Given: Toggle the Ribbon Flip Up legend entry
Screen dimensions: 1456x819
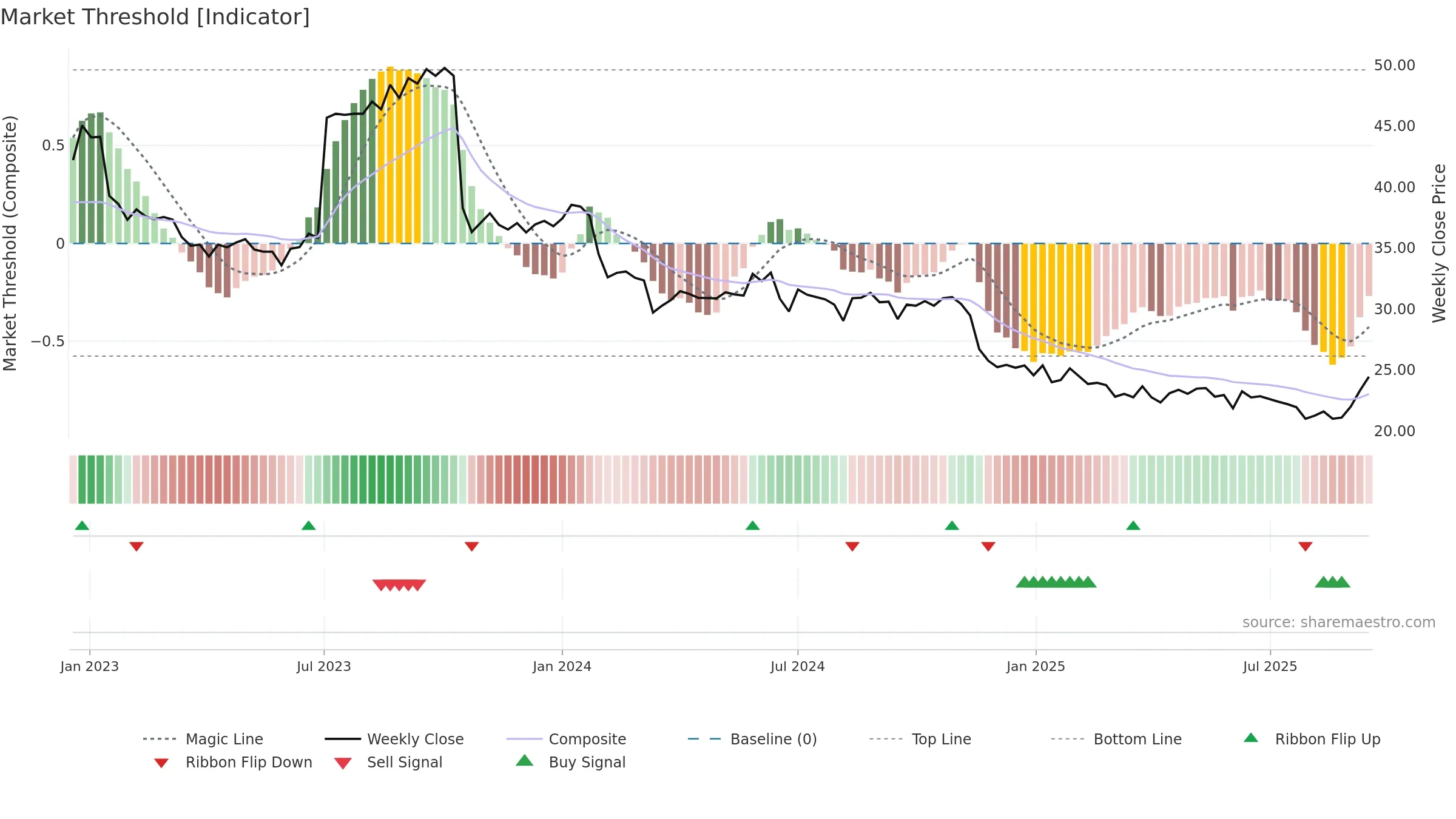Looking at the screenshot, I should click(x=1312, y=739).
